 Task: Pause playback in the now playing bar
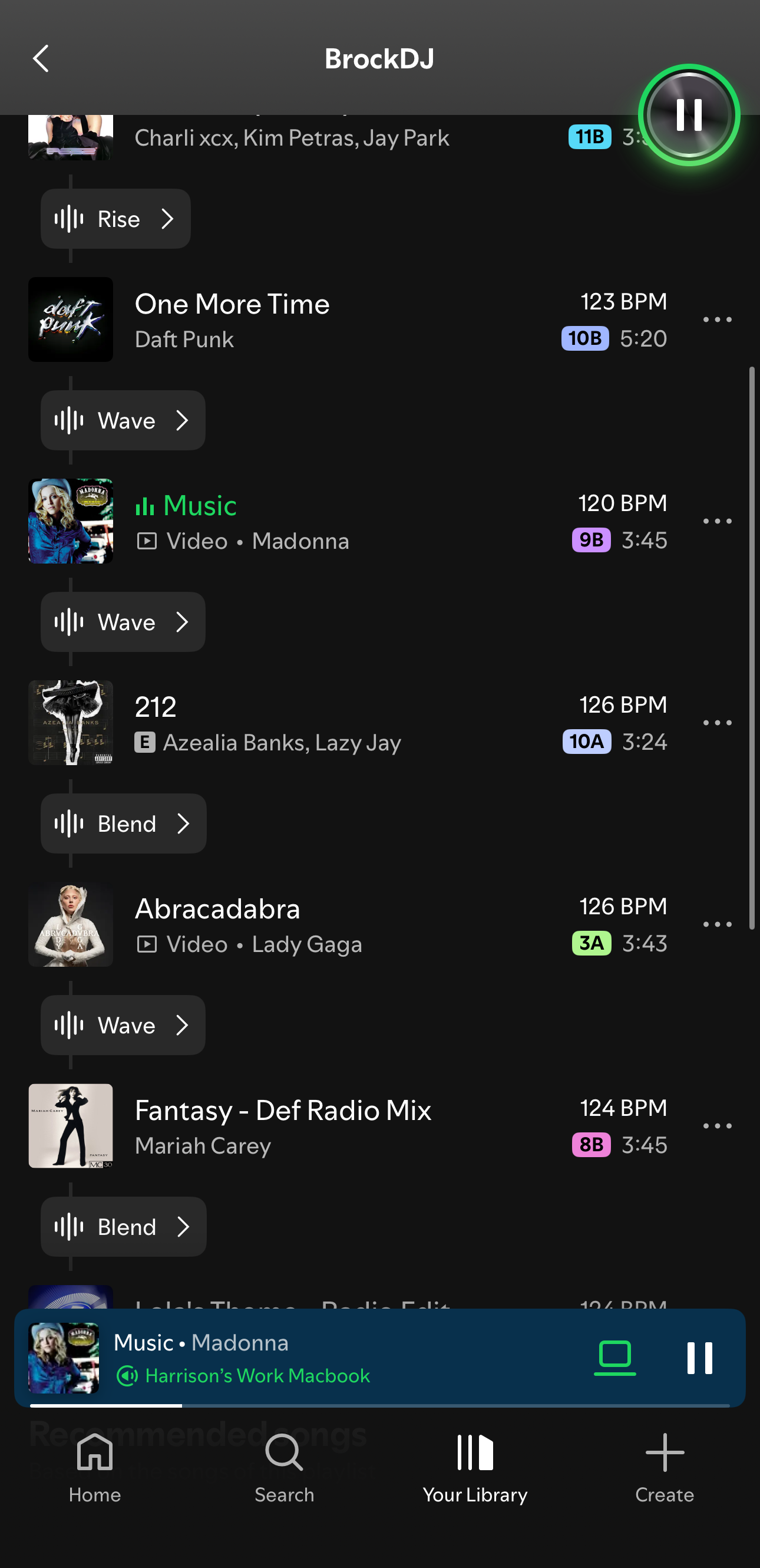pos(699,1358)
